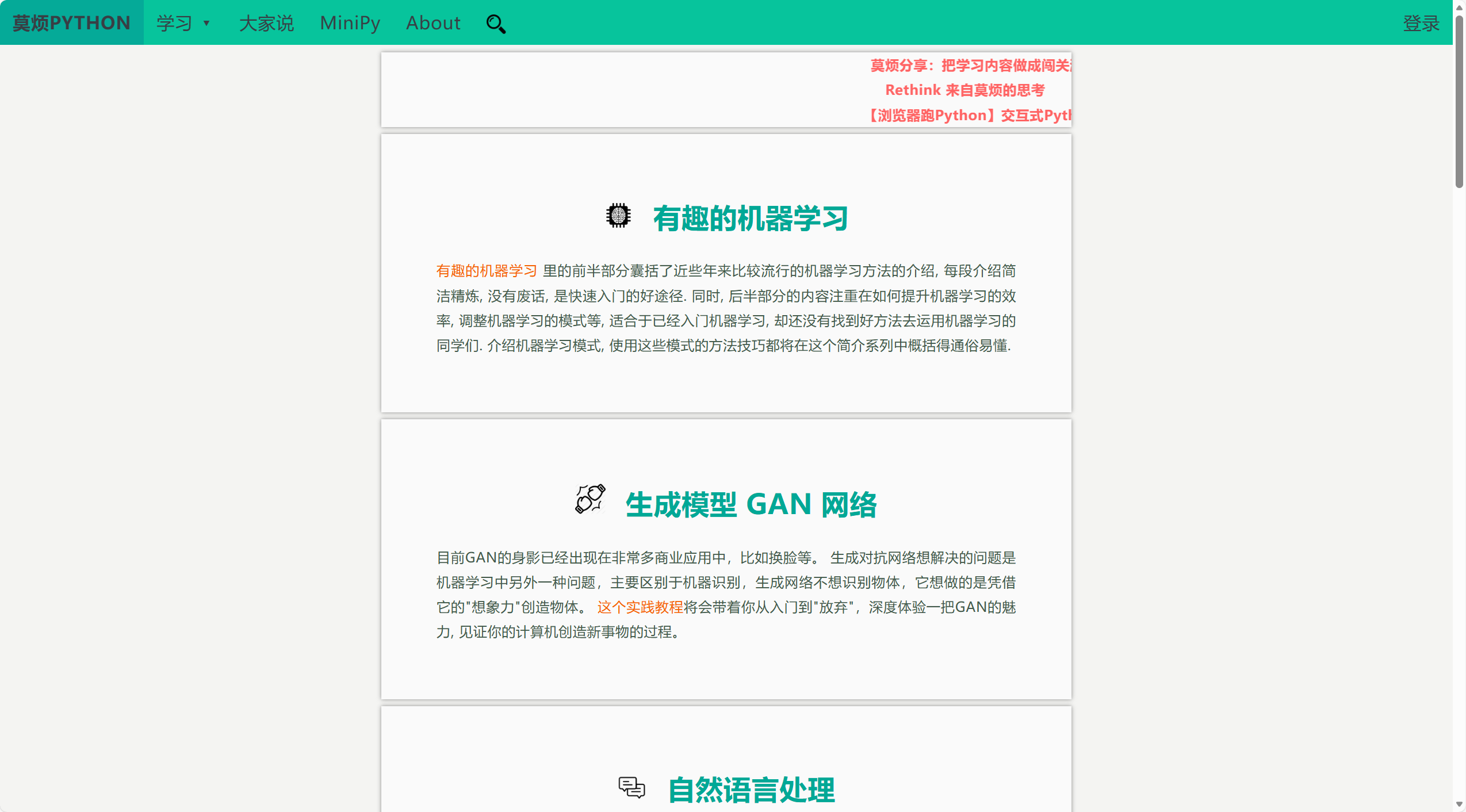This screenshot has height=812, width=1466.
Task: Click the Rethink 来自莫烦的思考 link
Action: (x=966, y=90)
